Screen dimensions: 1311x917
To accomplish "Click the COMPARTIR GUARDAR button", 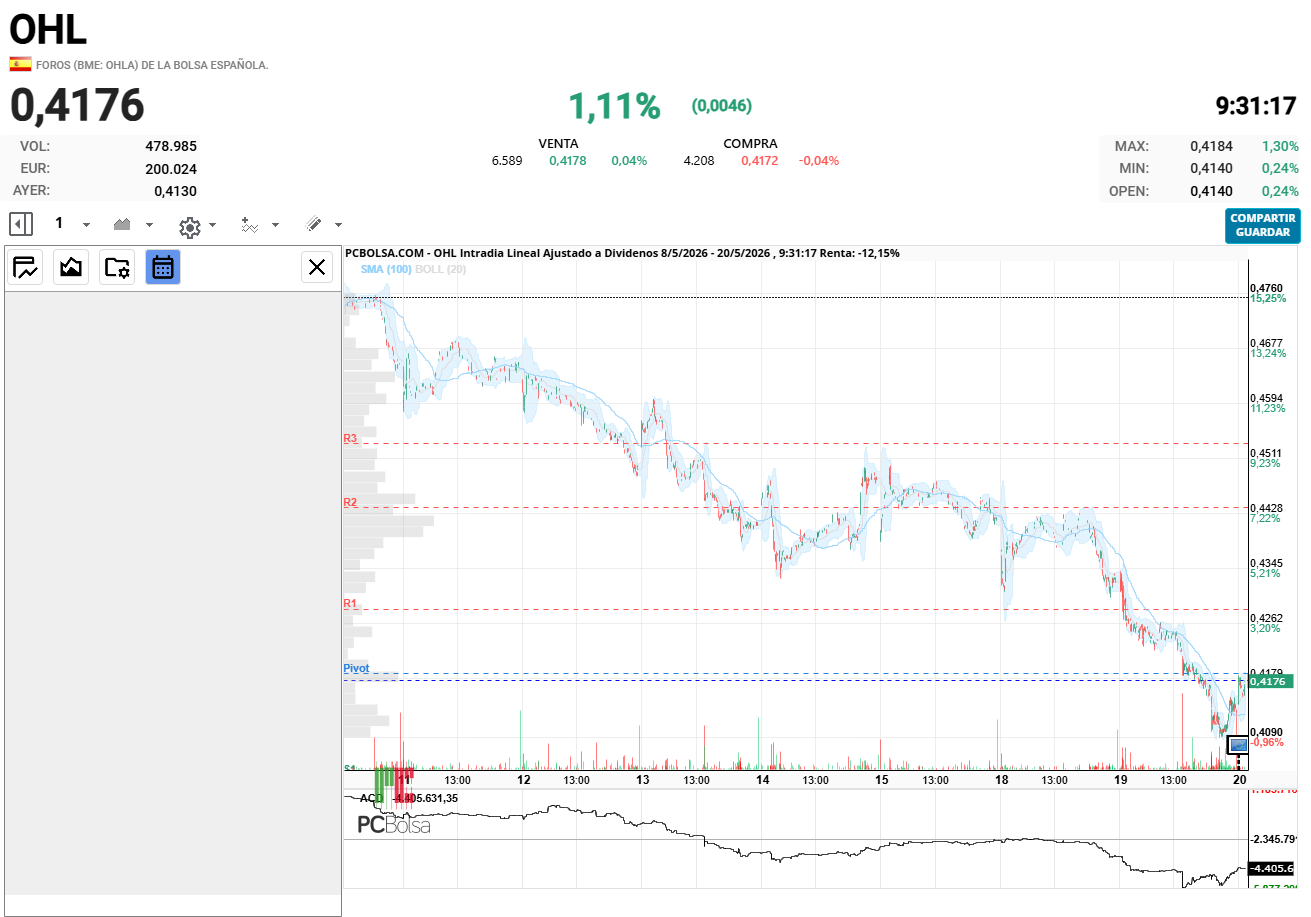I will point(1262,225).
